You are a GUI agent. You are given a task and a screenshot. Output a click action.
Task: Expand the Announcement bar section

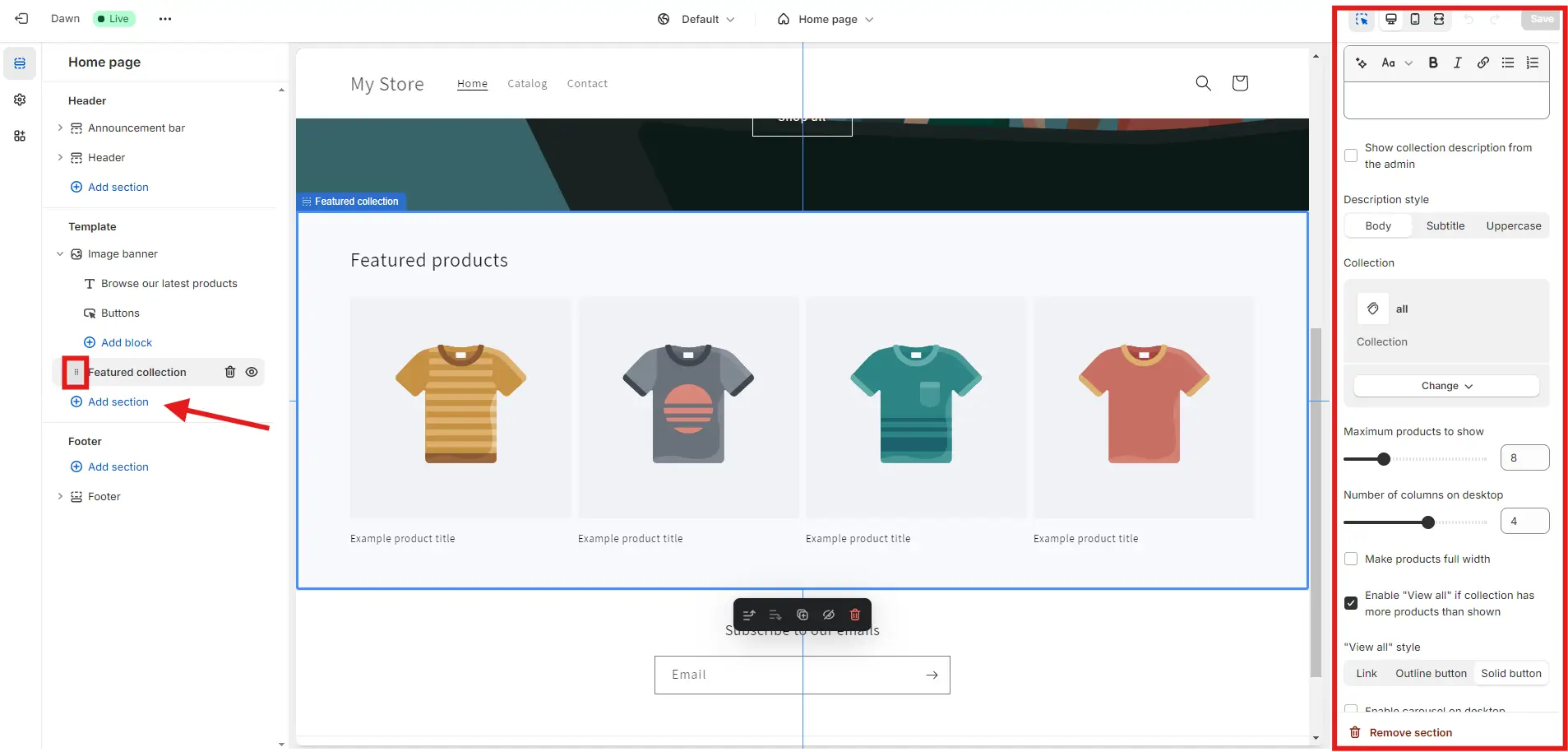click(x=60, y=128)
